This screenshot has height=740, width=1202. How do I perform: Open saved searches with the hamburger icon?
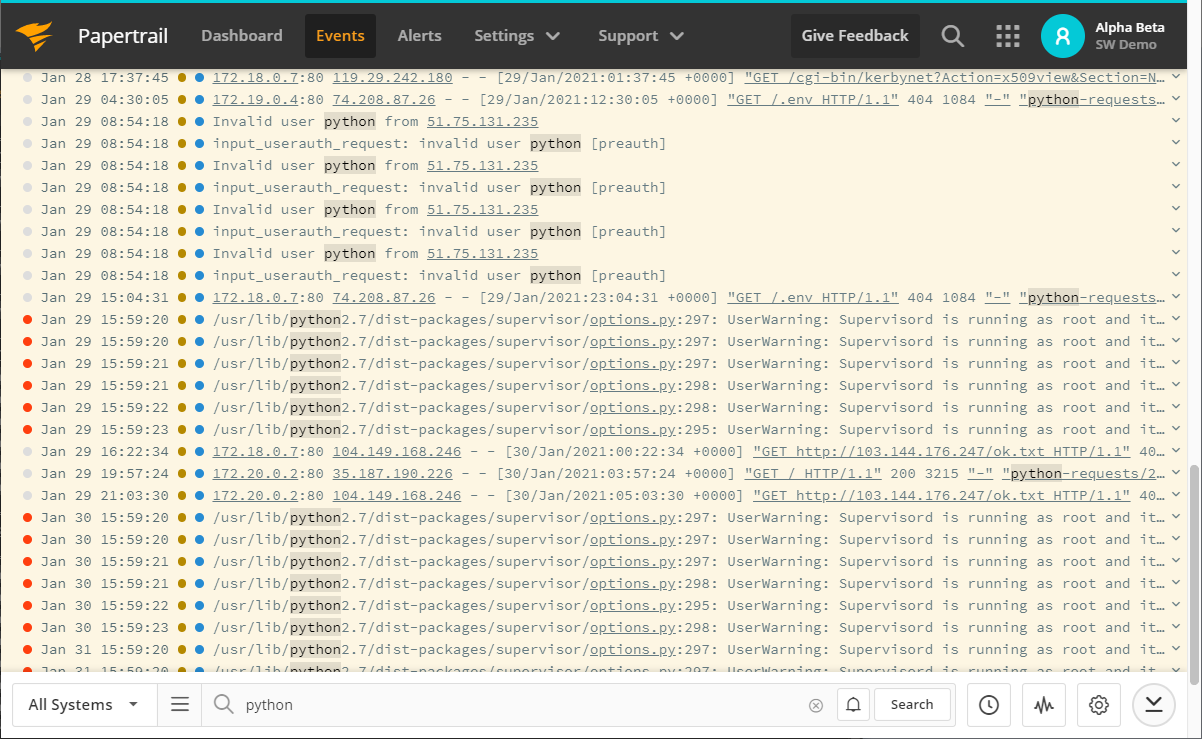coord(179,704)
